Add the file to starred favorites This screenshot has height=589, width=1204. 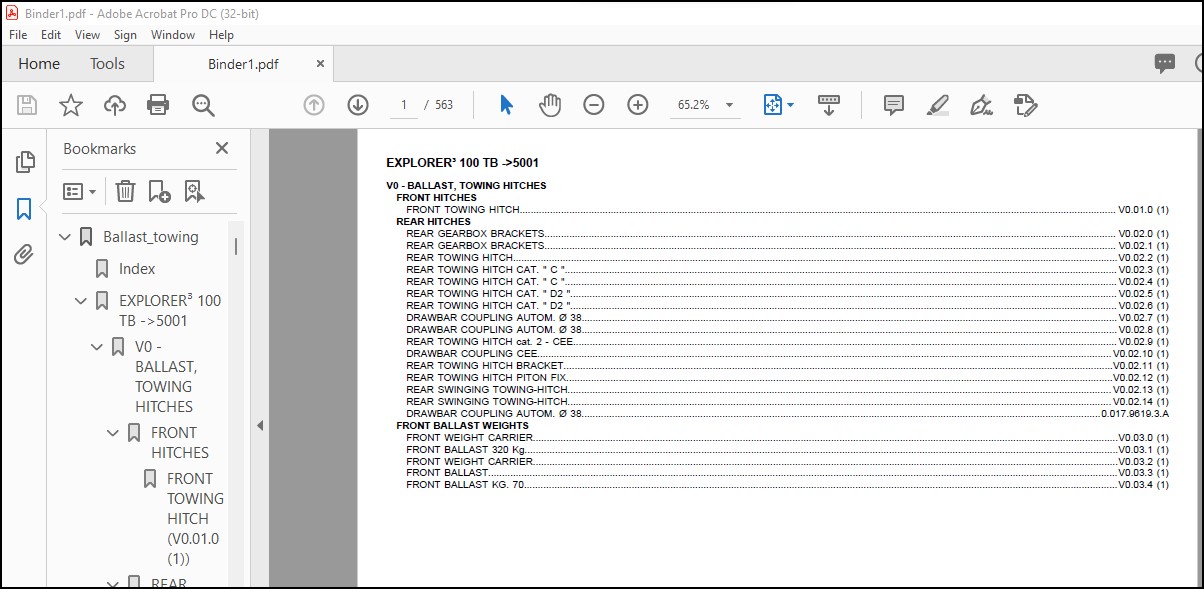71,105
